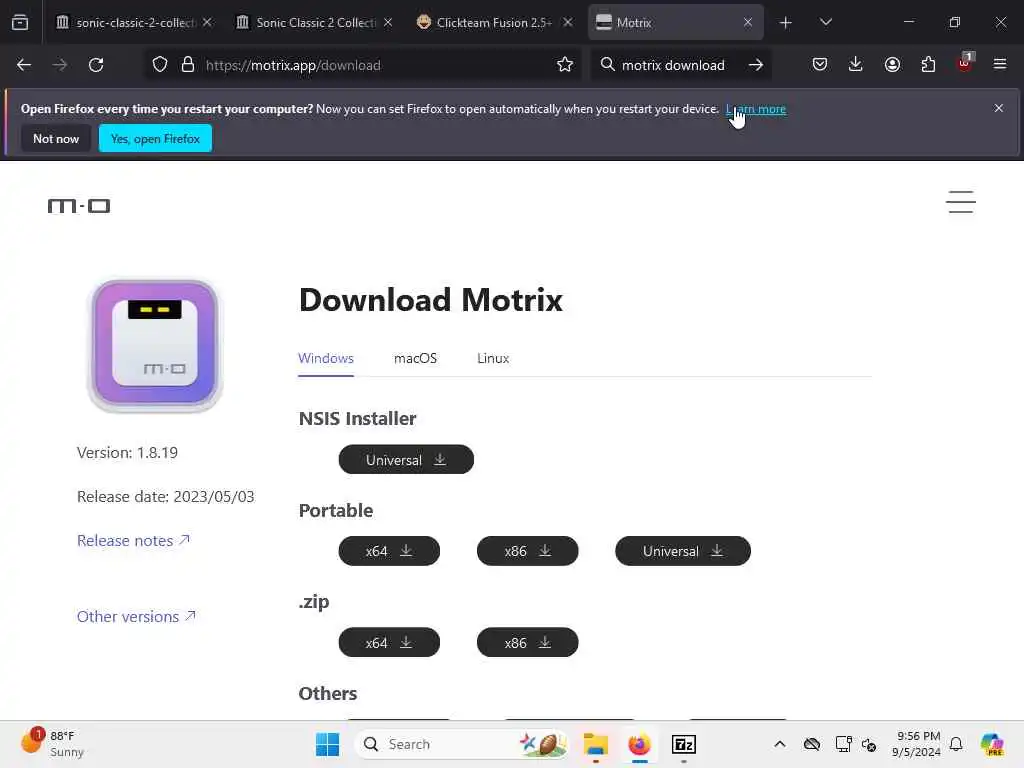Viewport: 1024px width, 768px height.
Task: Click the clock showing 9:56 PM
Action: (x=917, y=744)
